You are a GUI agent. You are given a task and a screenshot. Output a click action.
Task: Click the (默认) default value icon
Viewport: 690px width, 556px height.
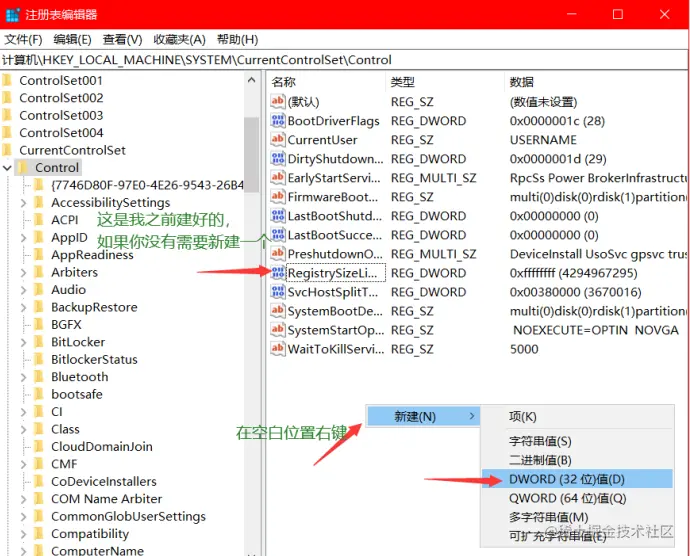278,102
